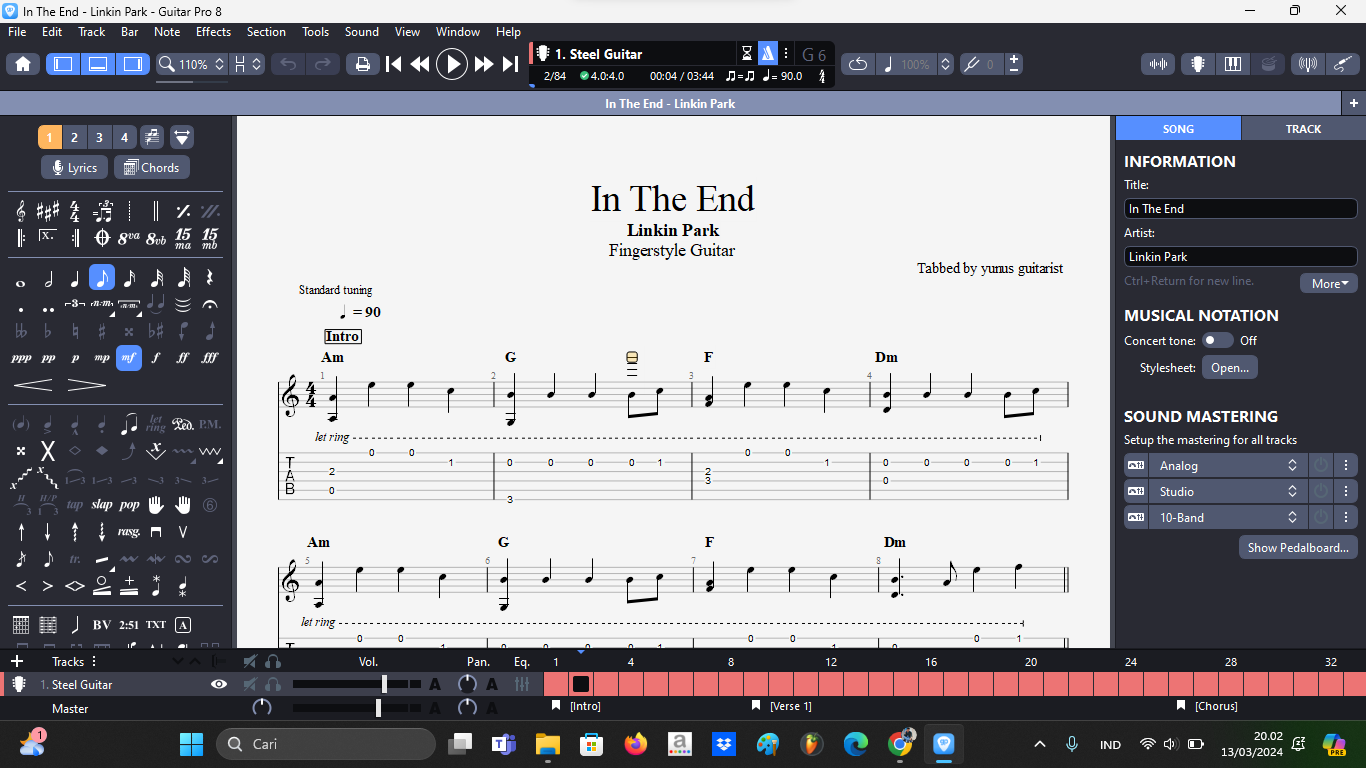Set dynamic to fortissimo ff
Image resolution: width=1366 pixels, height=768 pixels.
point(182,357)
